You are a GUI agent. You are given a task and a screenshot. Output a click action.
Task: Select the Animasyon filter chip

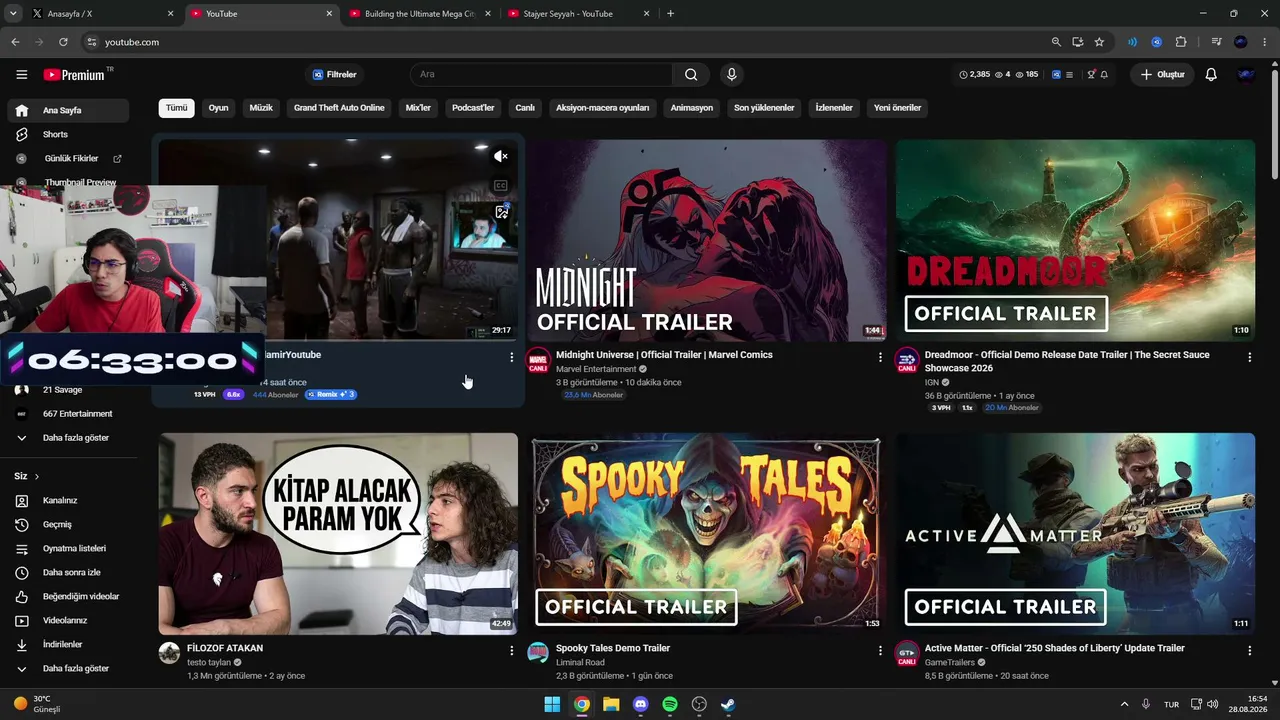(692, 108)
